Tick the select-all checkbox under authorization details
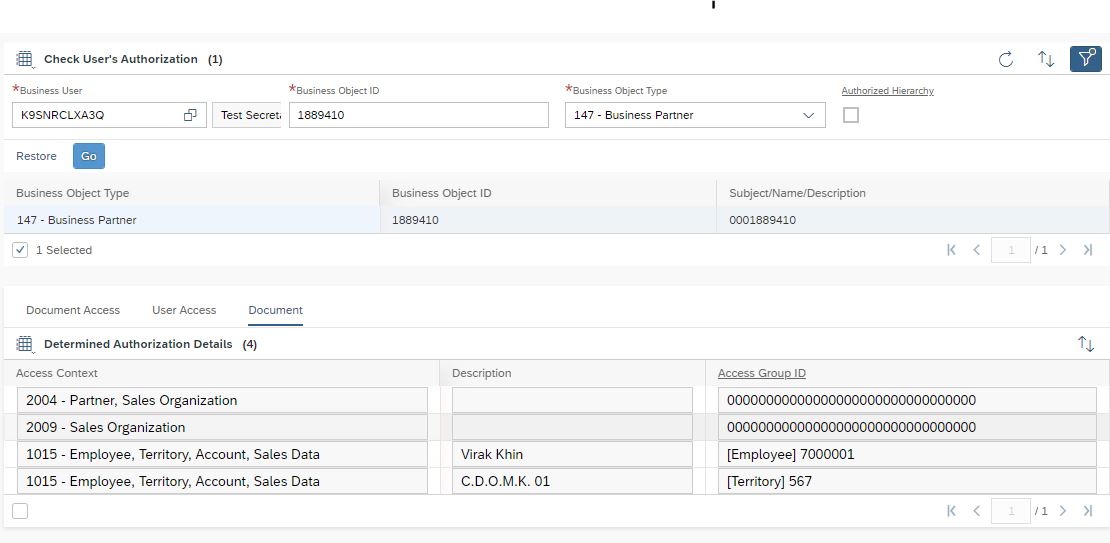Image resolution: width=1110 pixels, height=543 pixels. pos(20,511)
